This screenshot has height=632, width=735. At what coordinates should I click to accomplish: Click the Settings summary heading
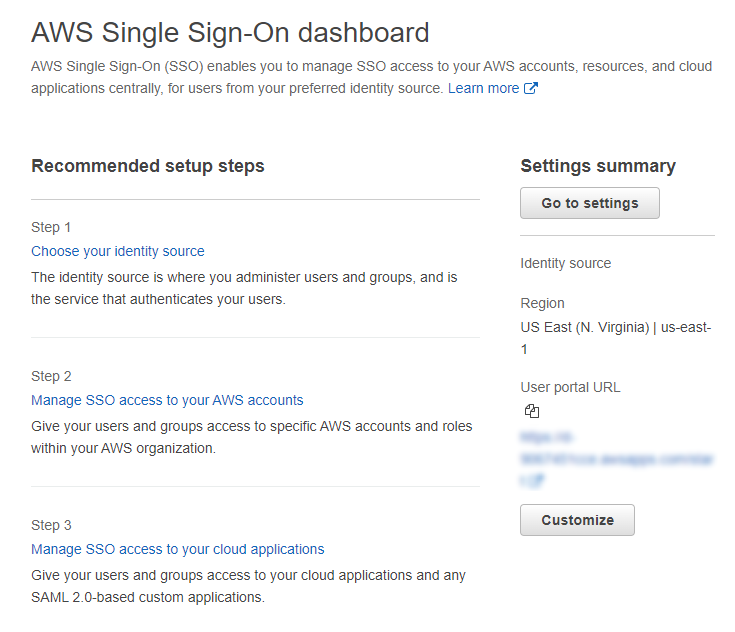[x=598, y=166]
